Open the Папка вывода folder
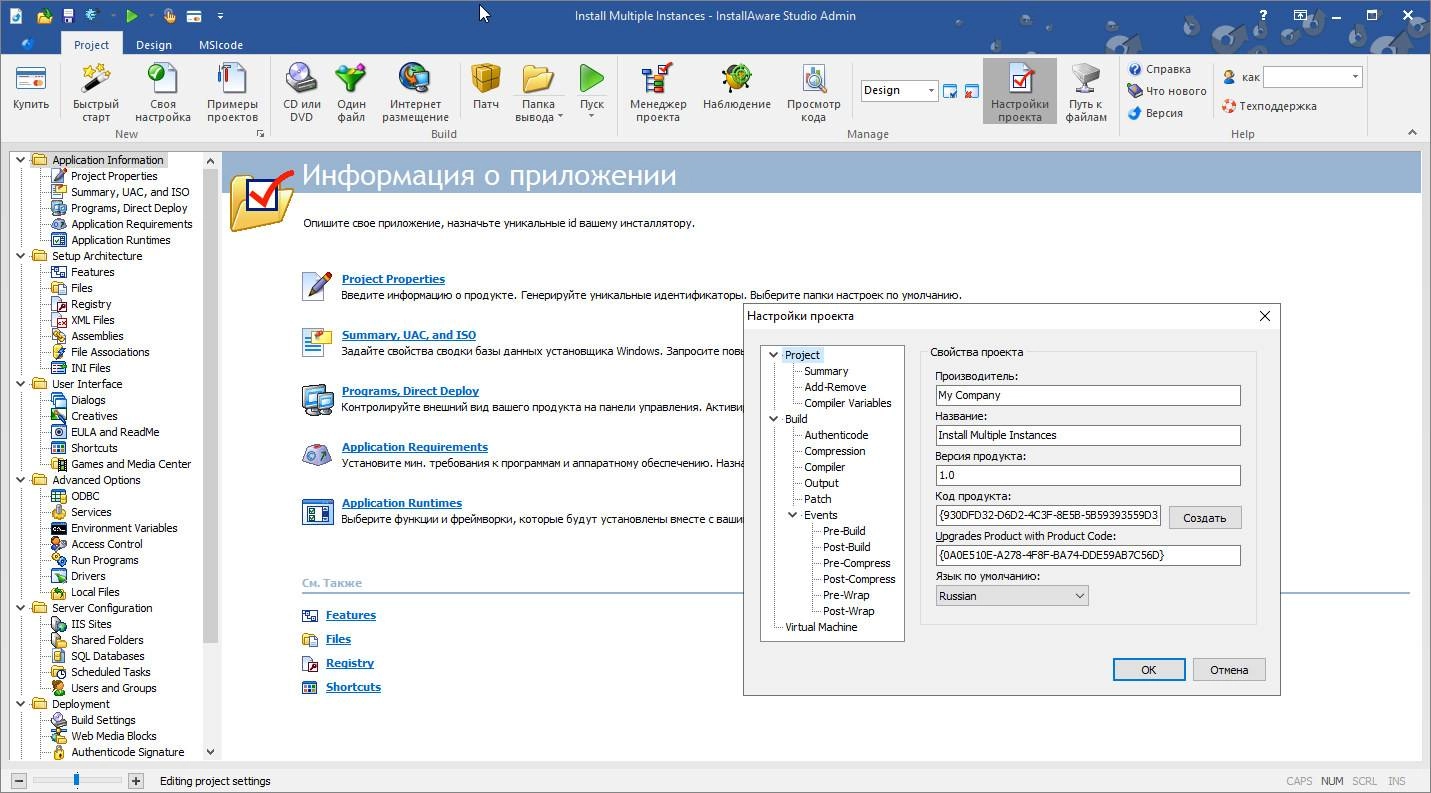The image size is (1431, 793). click(539, 93)
